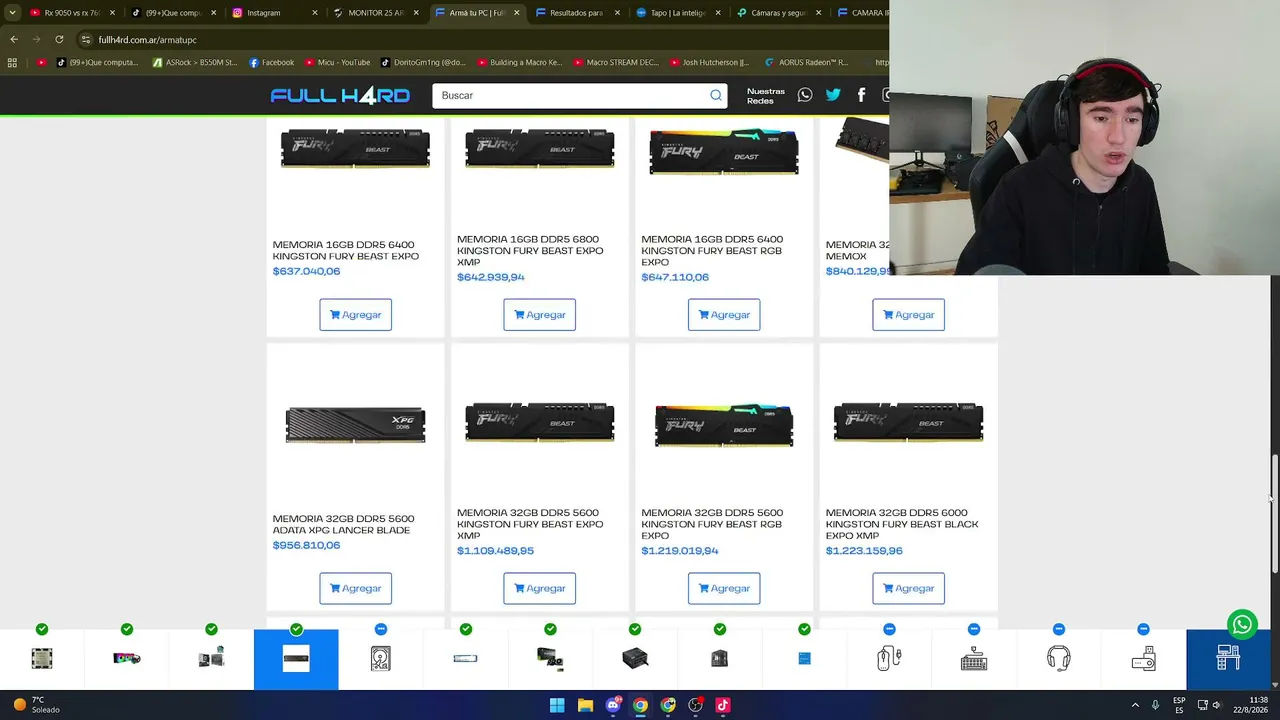Viewport: 1280px width, 720px height.
Task: Open the AORUS Radeon bookmark
Action: (806, 62)
